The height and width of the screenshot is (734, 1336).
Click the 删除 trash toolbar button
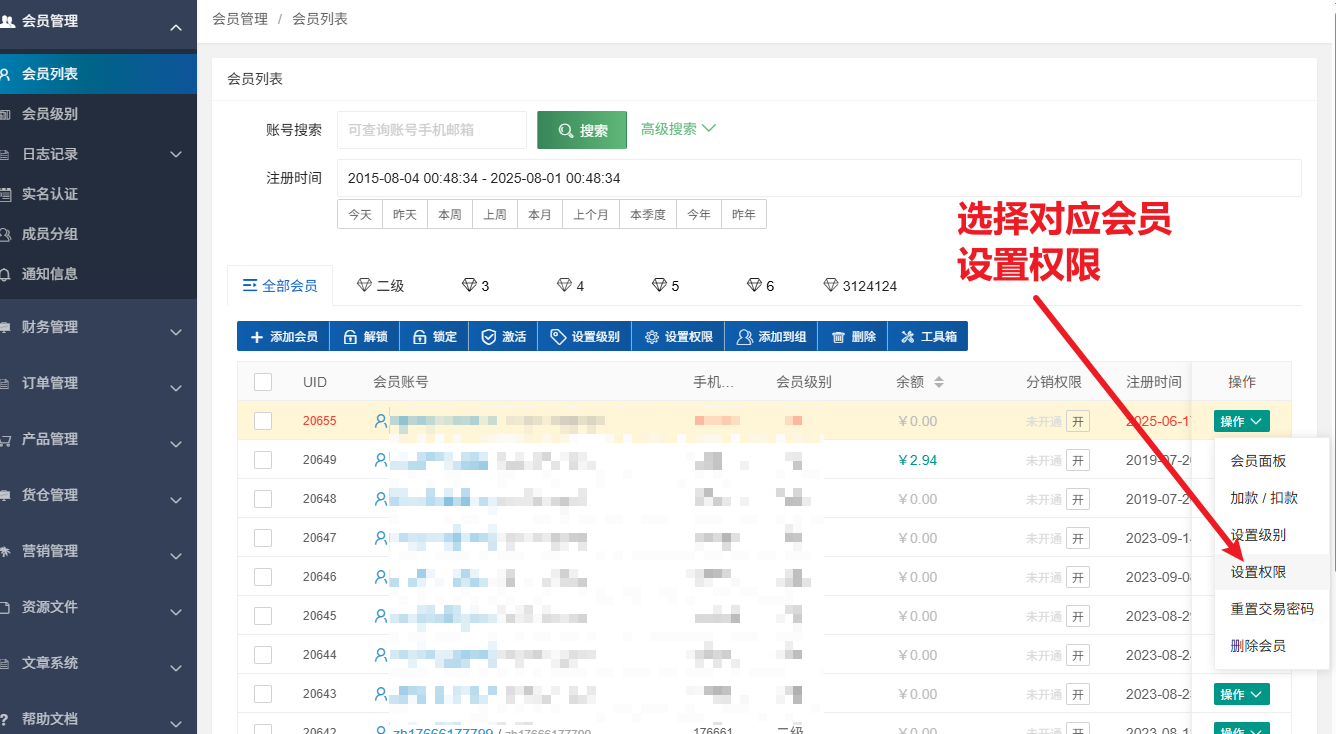(x=853, y=337)
